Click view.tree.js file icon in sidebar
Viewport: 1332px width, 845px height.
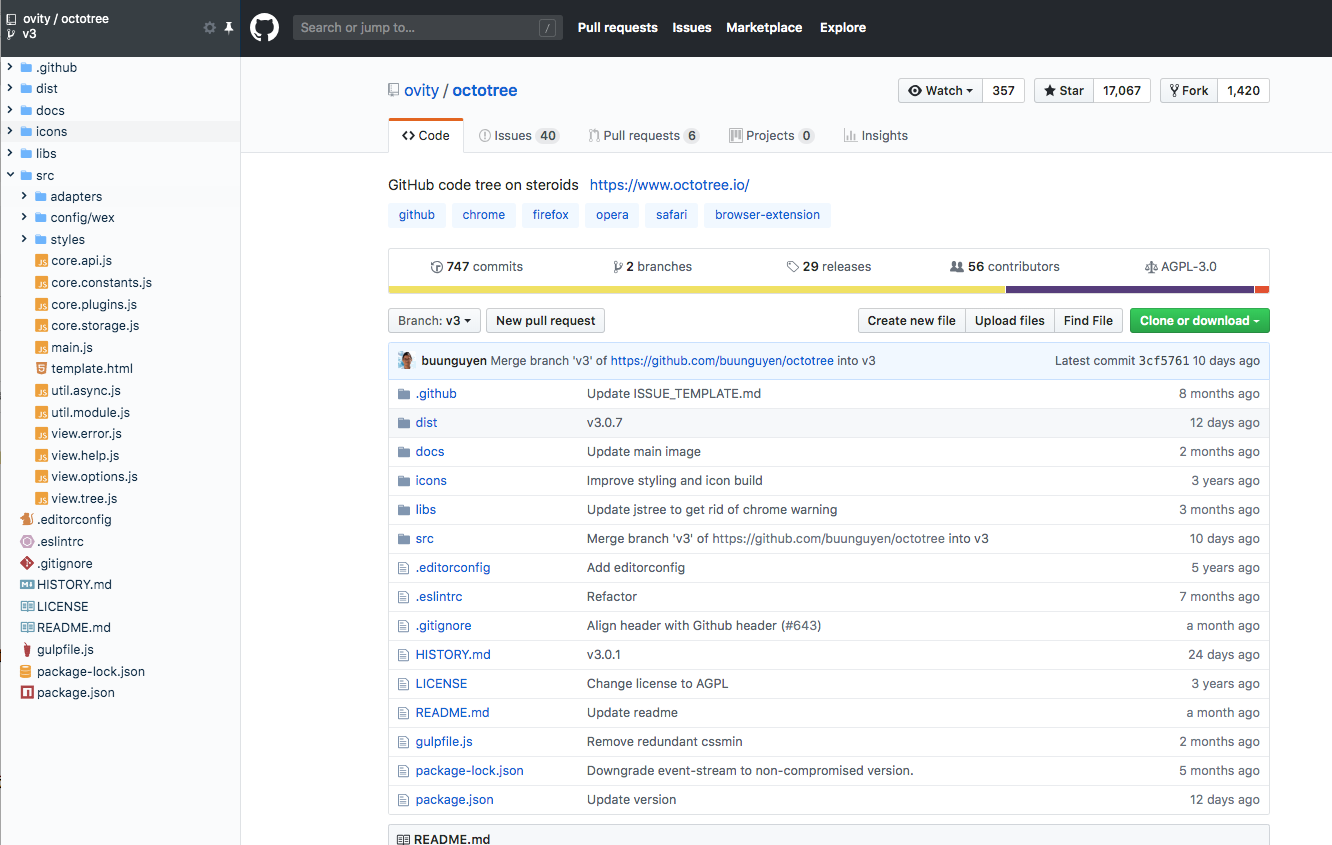(x=41, y=499)
